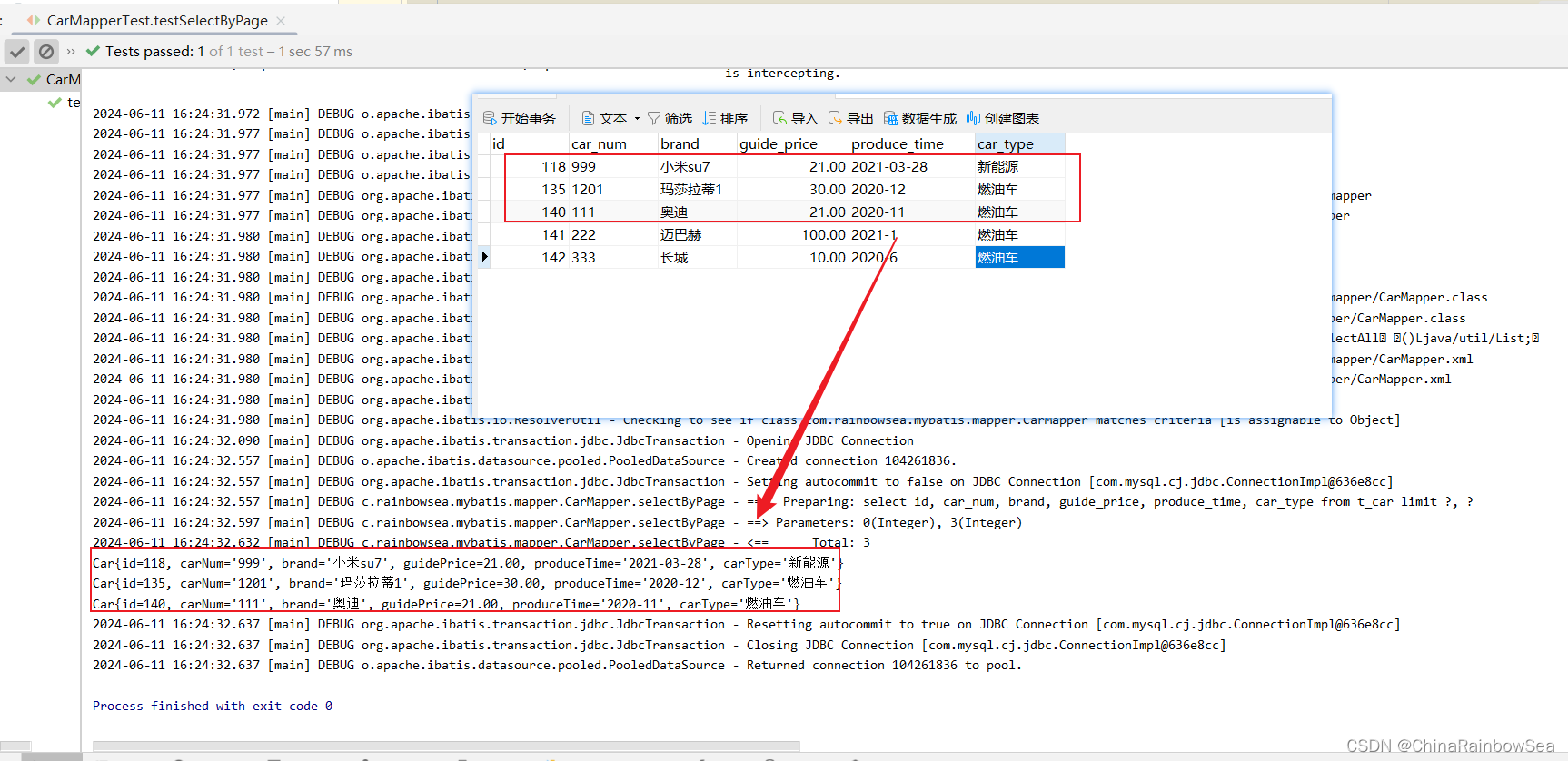Click the 排序 sort icon
The height and width of the screenshot is (761, 1568).
click(710, 118)
